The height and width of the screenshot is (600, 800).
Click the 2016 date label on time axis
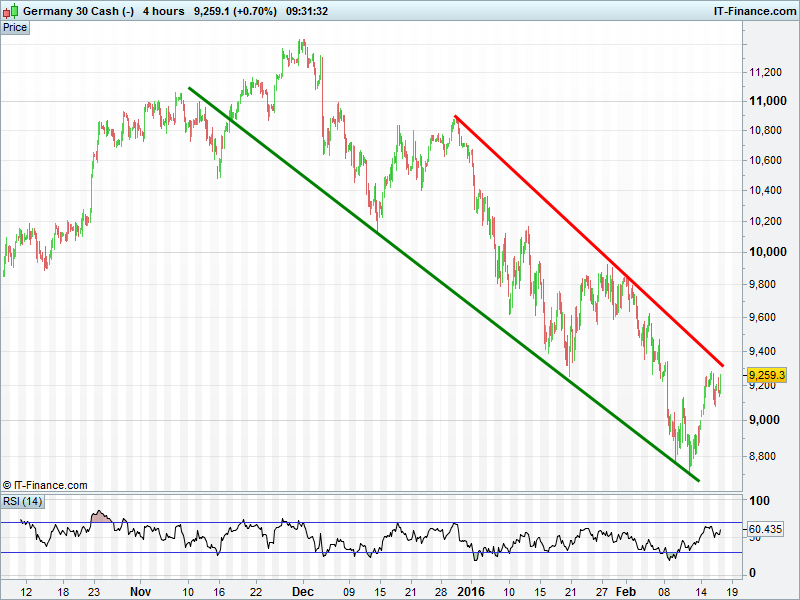[471, 592]
